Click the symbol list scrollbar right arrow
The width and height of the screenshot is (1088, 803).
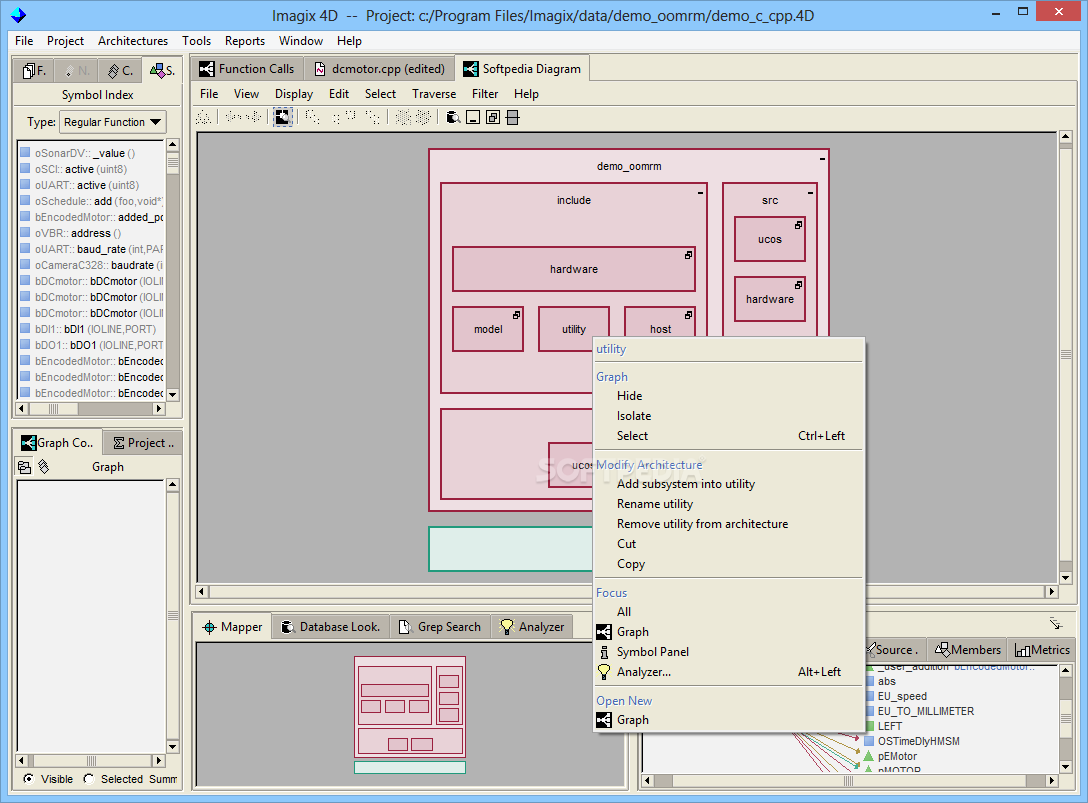click(159, 409)
